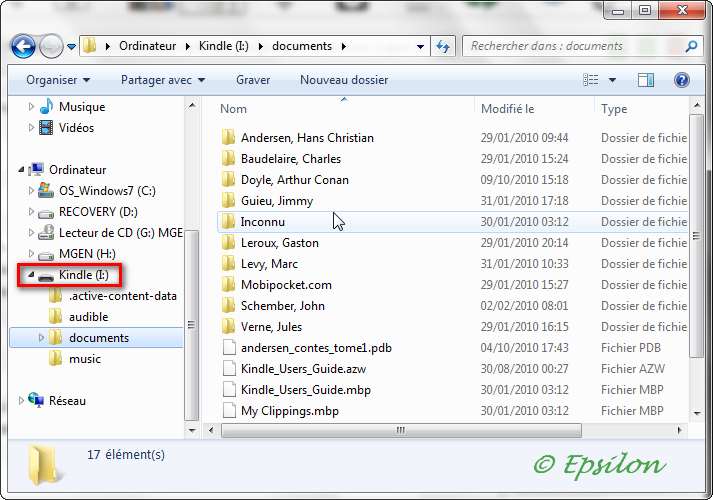Expand OS_Windows7 (C:) drive node

31,191
